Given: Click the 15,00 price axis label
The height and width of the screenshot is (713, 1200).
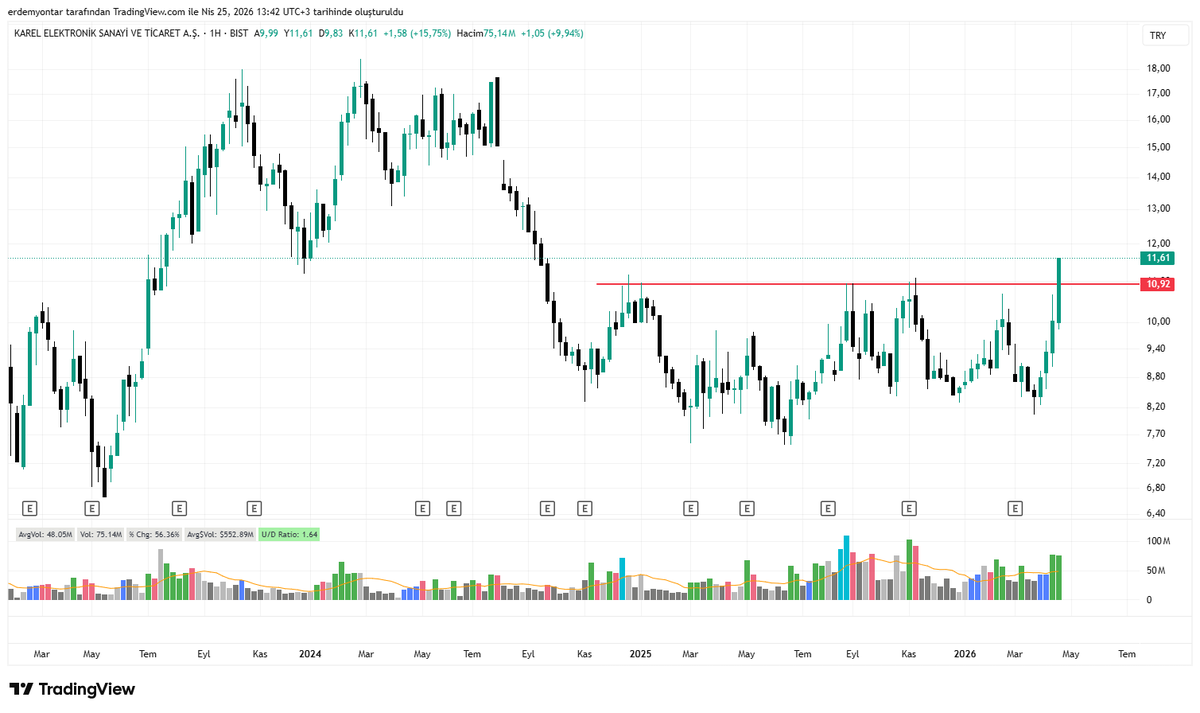Looking at the screenshot, I should click(x=1159, y=147).
